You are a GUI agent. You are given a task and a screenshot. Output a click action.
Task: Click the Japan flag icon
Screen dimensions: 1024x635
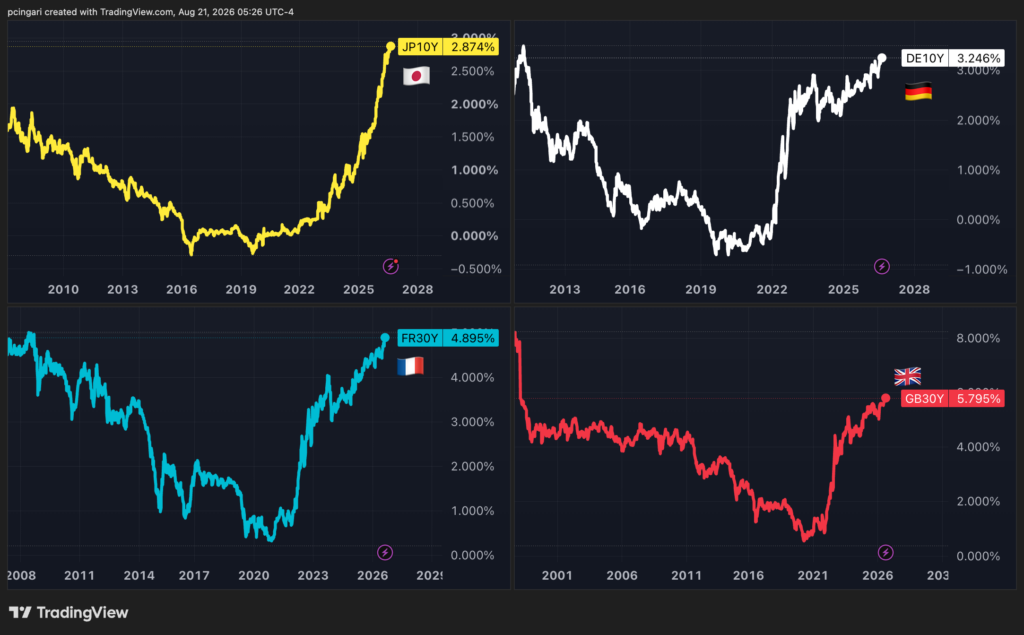pos(416,76)
